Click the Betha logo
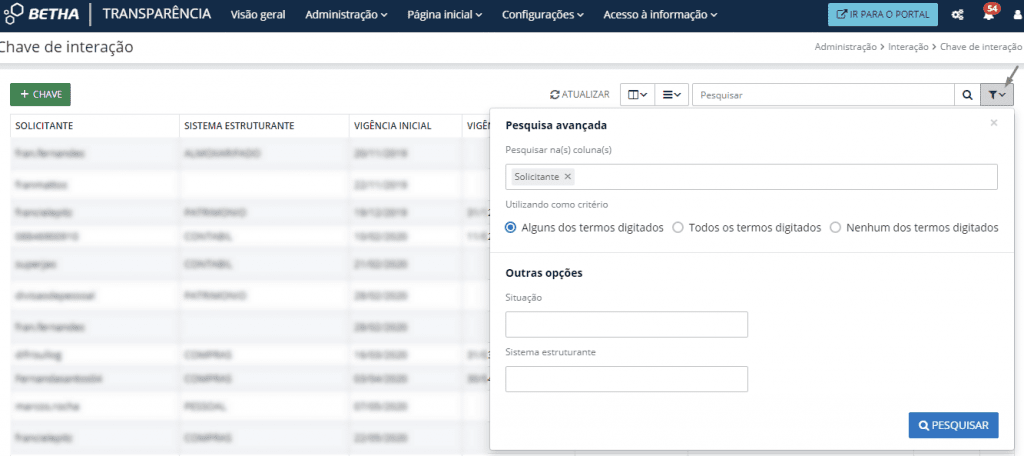The height and width of the screenshot is (456, 1024). point(40,14)
